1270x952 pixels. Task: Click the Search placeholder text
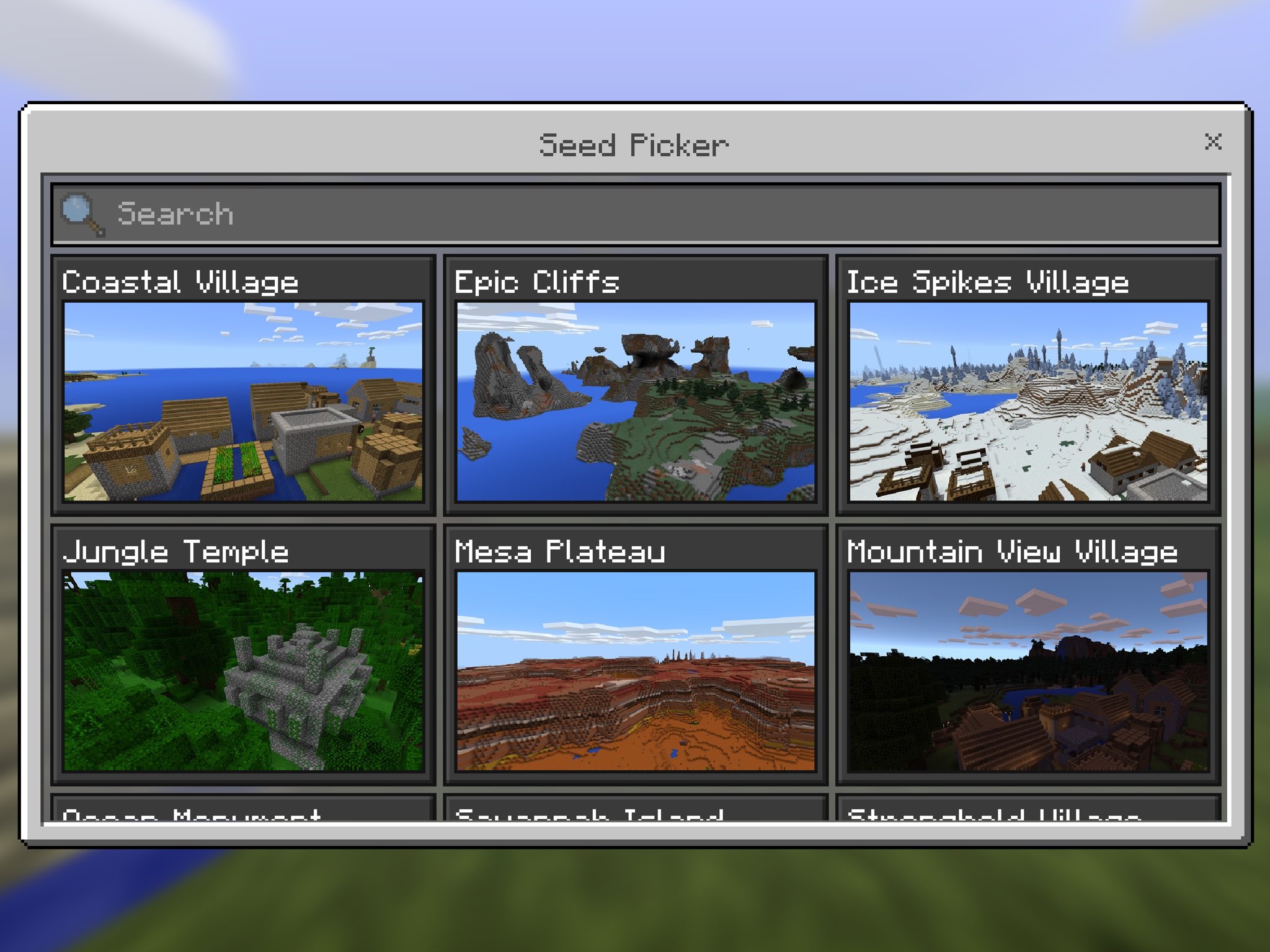(175, 213)
